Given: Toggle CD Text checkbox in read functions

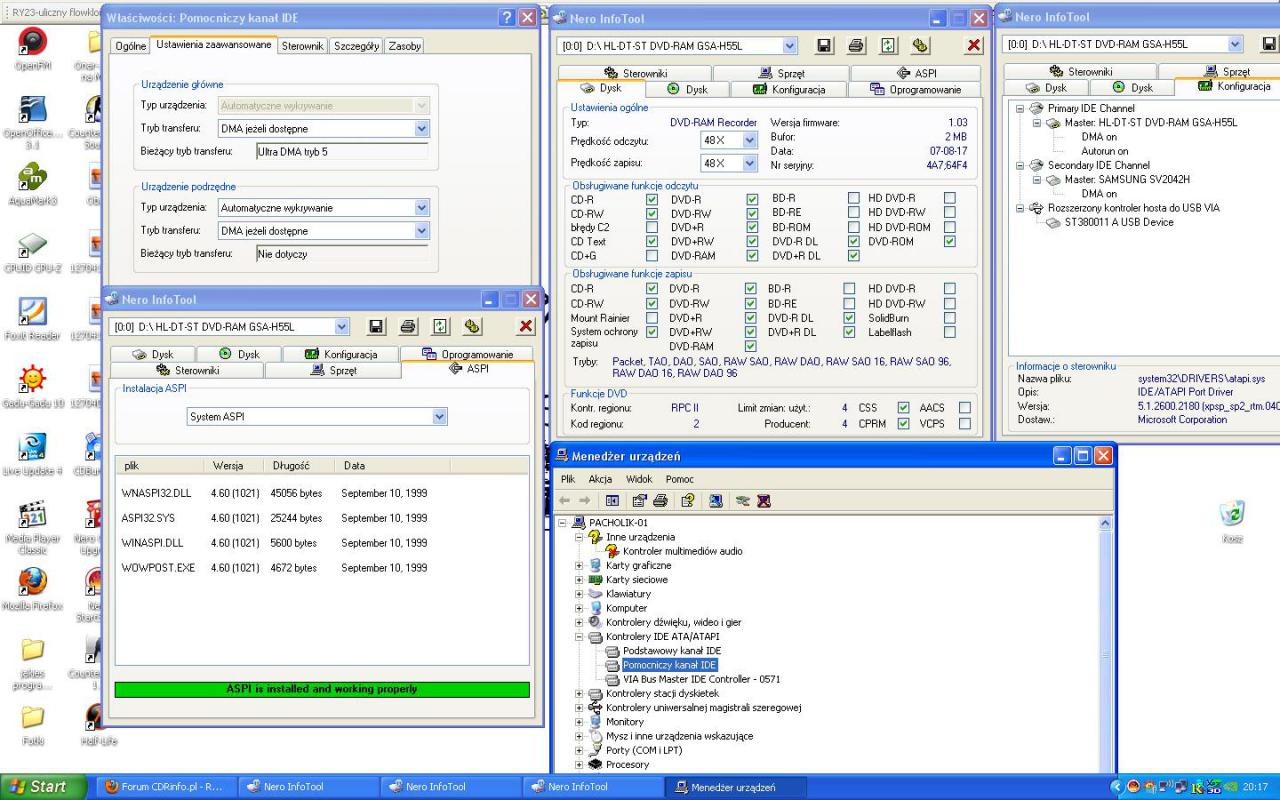Looking at the screenshot, I should click(x=652, y=241).
